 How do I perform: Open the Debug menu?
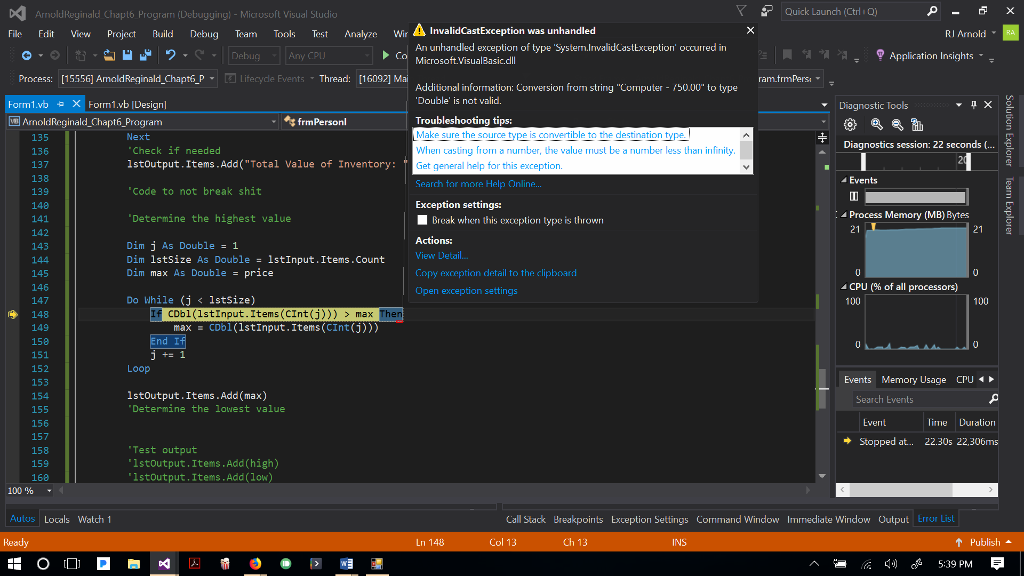[203, 33]
